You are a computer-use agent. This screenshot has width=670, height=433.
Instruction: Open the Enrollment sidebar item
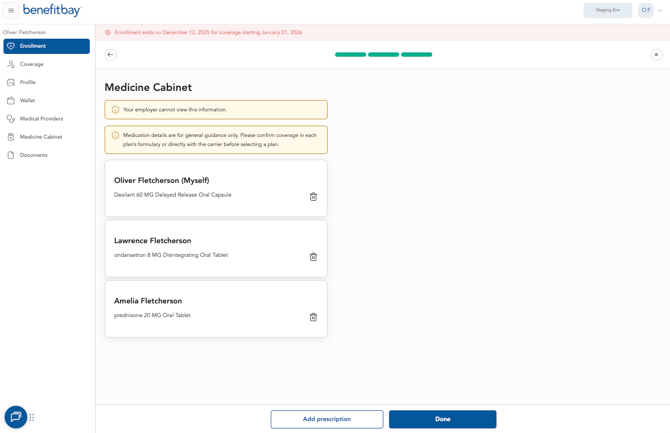coord(46,46)
